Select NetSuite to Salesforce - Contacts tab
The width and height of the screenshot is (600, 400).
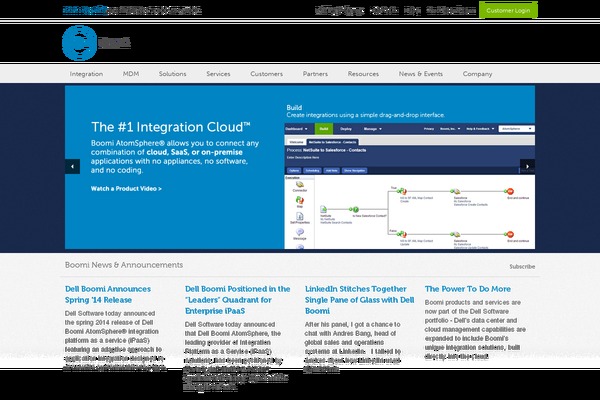tap(332, 142)
